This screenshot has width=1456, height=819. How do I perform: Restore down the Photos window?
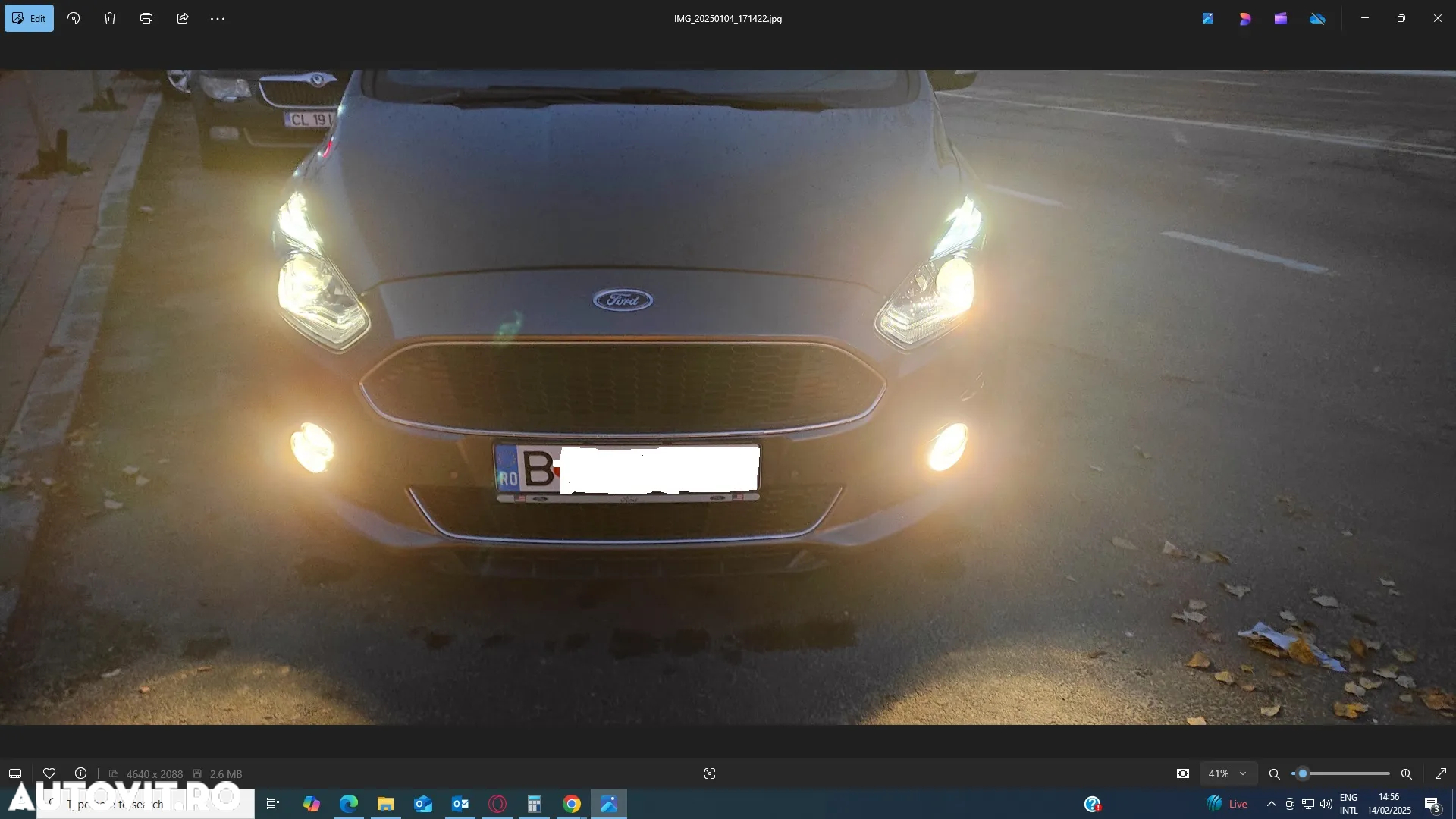[x=1401, y=18]
